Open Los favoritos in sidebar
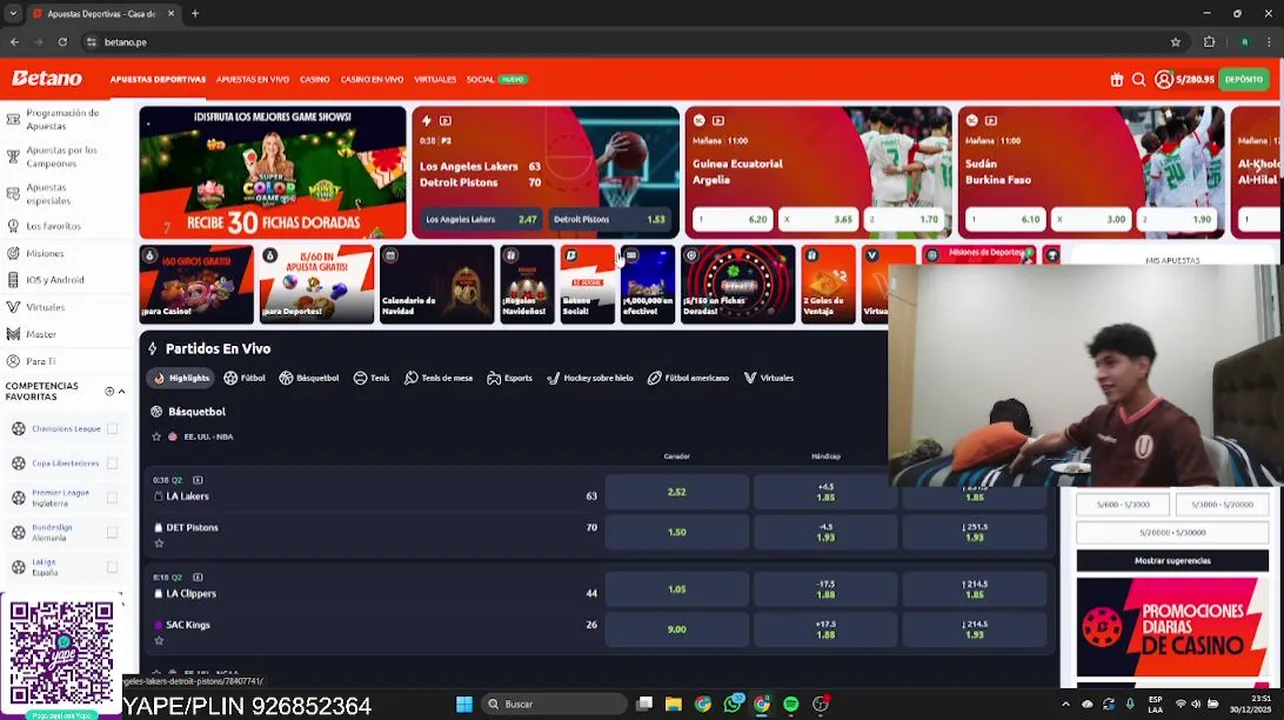 point(45,227)
